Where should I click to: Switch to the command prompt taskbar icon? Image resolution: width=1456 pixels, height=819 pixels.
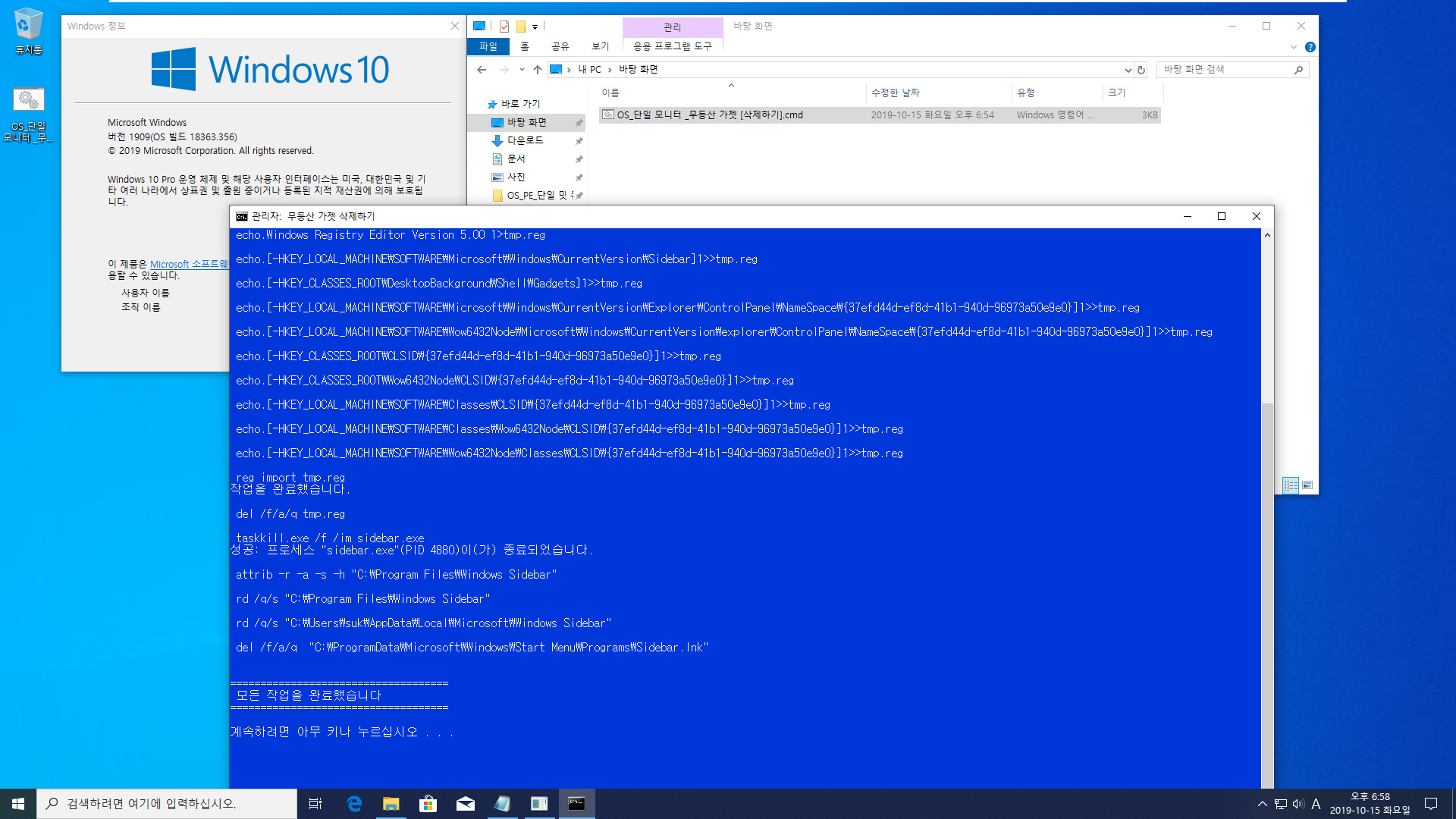tap(577, 804)
